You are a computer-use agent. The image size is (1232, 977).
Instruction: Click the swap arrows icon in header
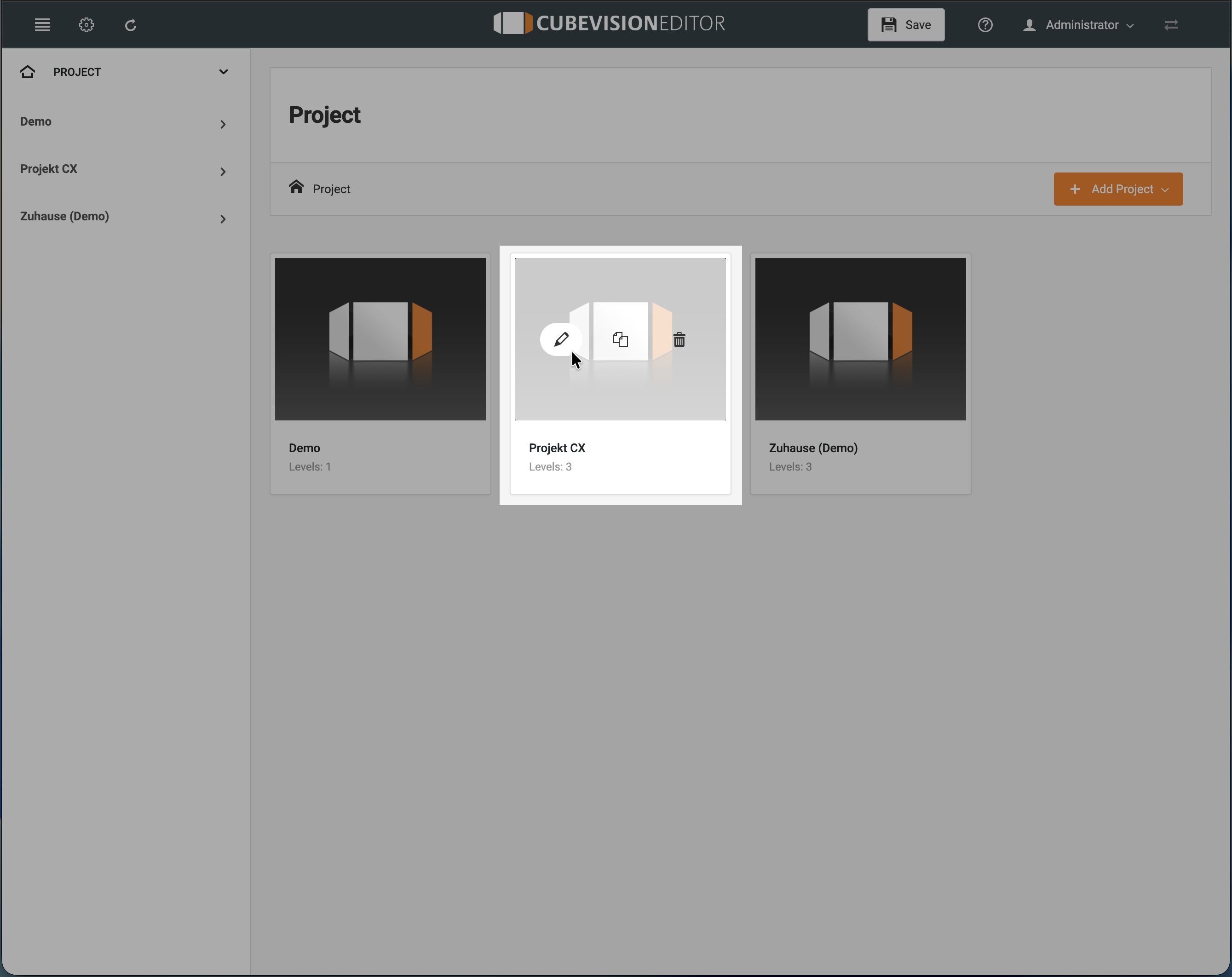pyautogui.click(x=1171, y=25)
